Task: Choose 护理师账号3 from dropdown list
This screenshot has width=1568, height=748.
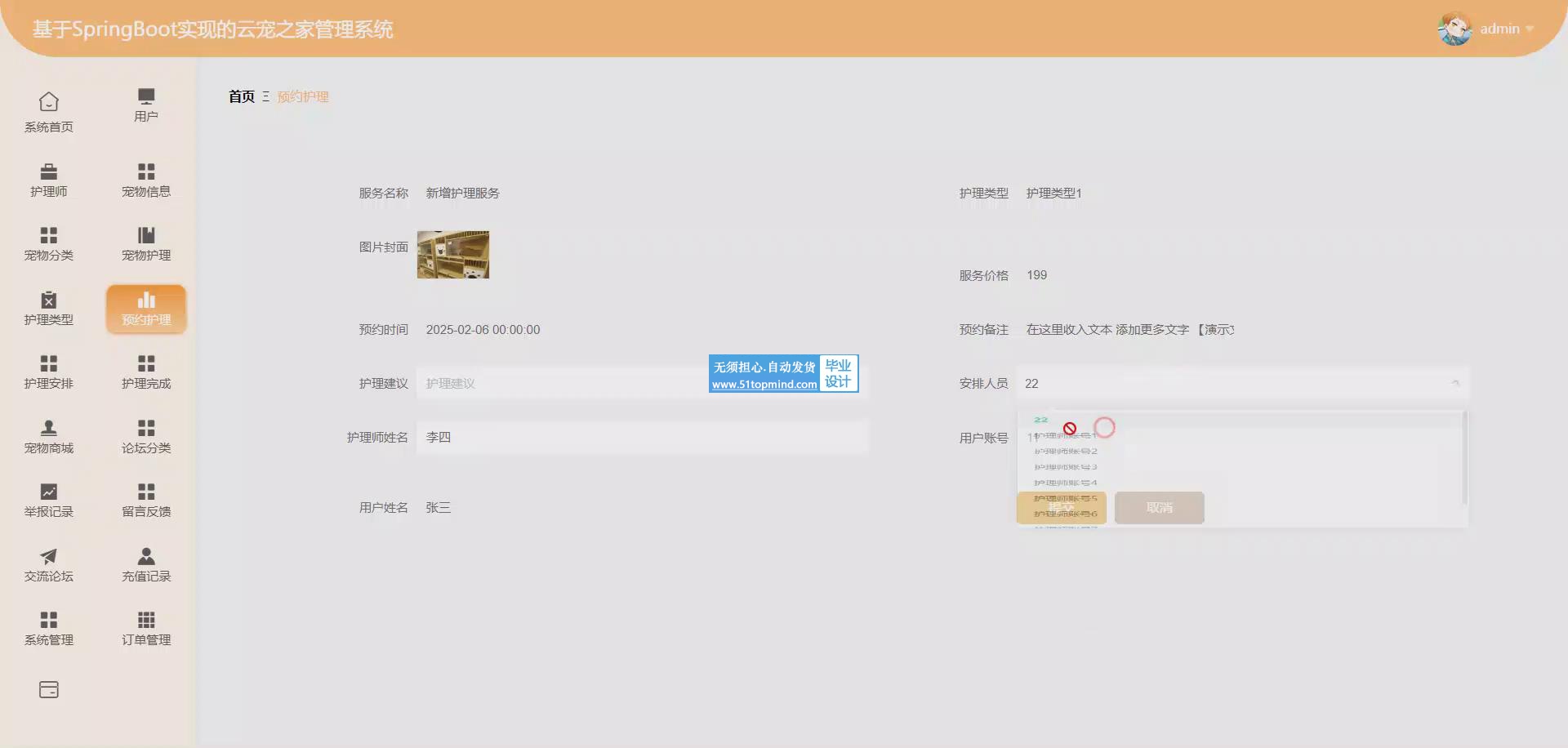Action: tap(1065, 467)
